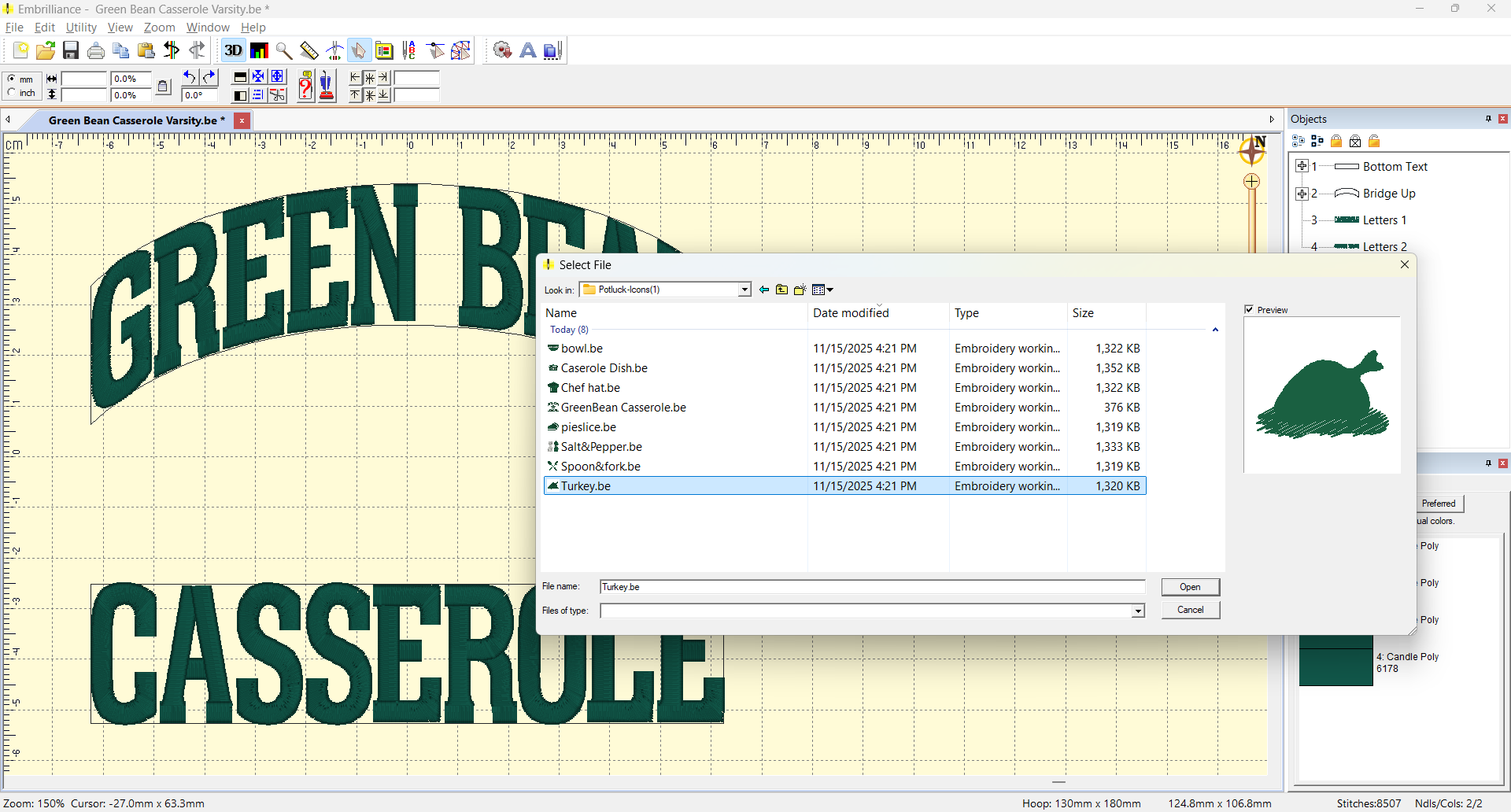
Task: Click the locked padlock icon in Objects panel
Action: point(1336,142)
